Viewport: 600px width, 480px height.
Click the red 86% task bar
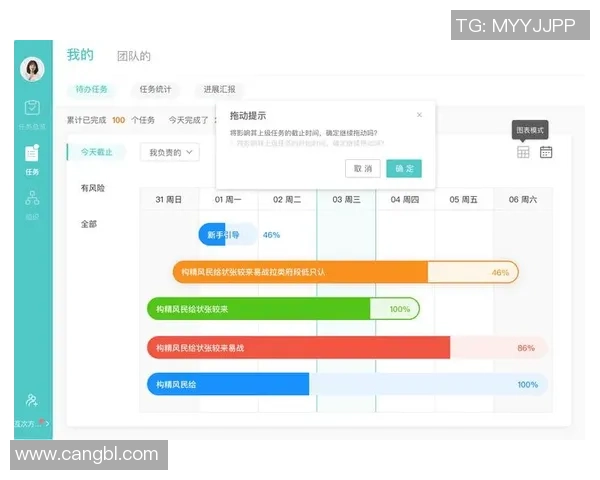pos(347,348)
